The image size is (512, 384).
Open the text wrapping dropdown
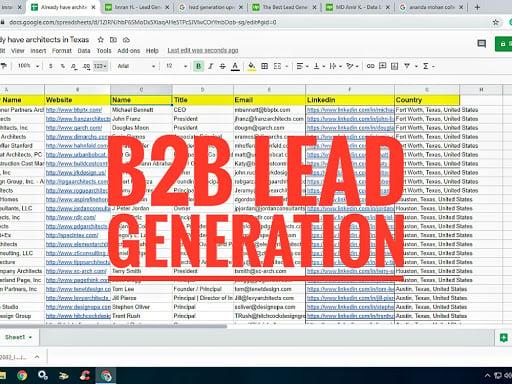click(335, 66)
